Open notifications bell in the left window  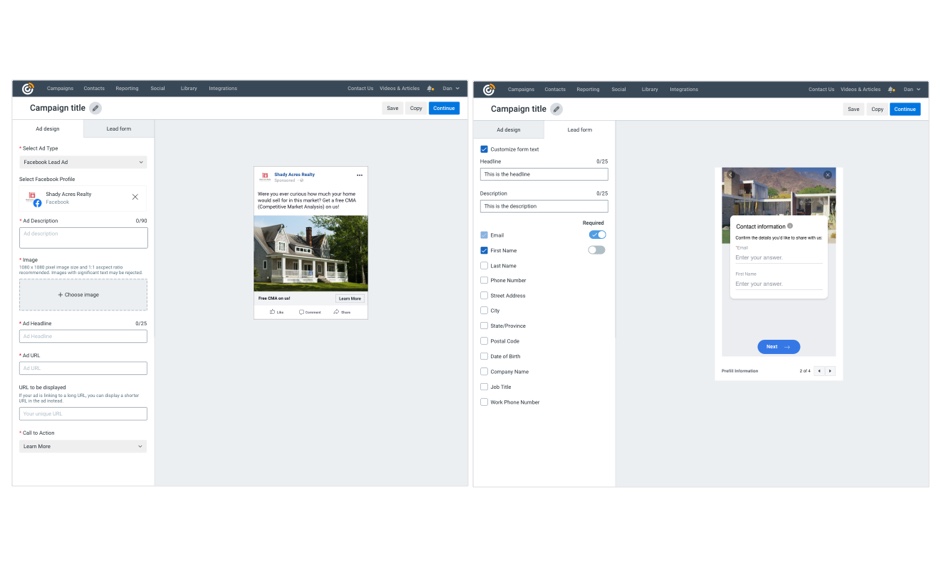tap(430, 88)
